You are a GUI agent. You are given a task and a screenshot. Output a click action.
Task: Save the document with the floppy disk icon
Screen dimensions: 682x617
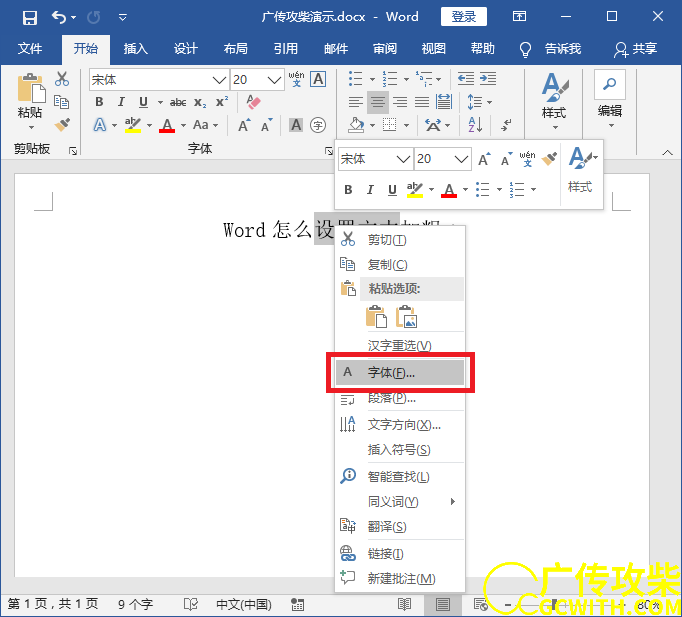point(30,17)
